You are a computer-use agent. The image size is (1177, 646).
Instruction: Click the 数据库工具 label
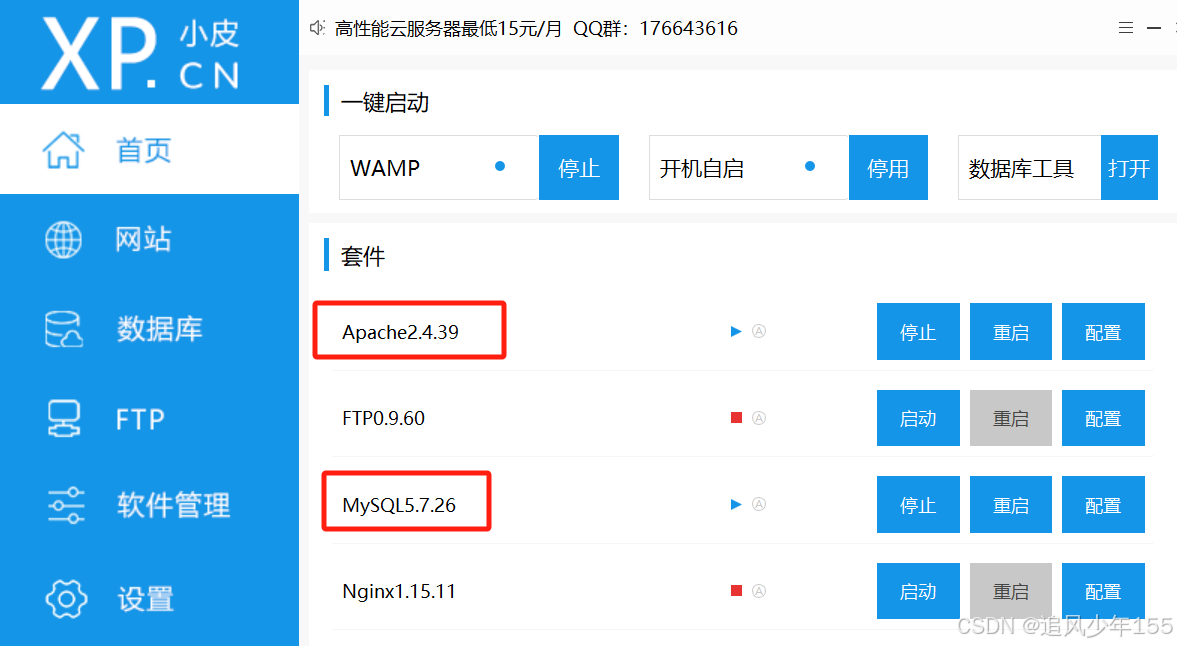(x=1021, y=168)
